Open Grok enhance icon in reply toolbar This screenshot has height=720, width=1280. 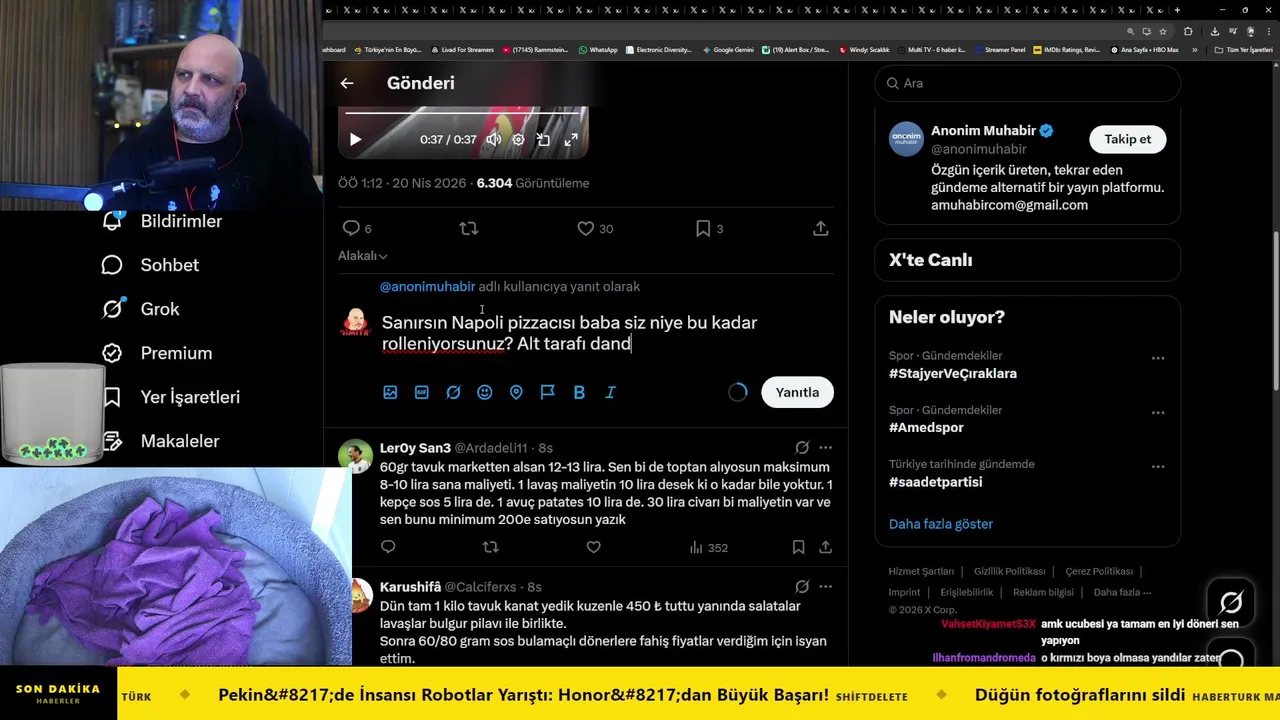click(x=453, y=393)
